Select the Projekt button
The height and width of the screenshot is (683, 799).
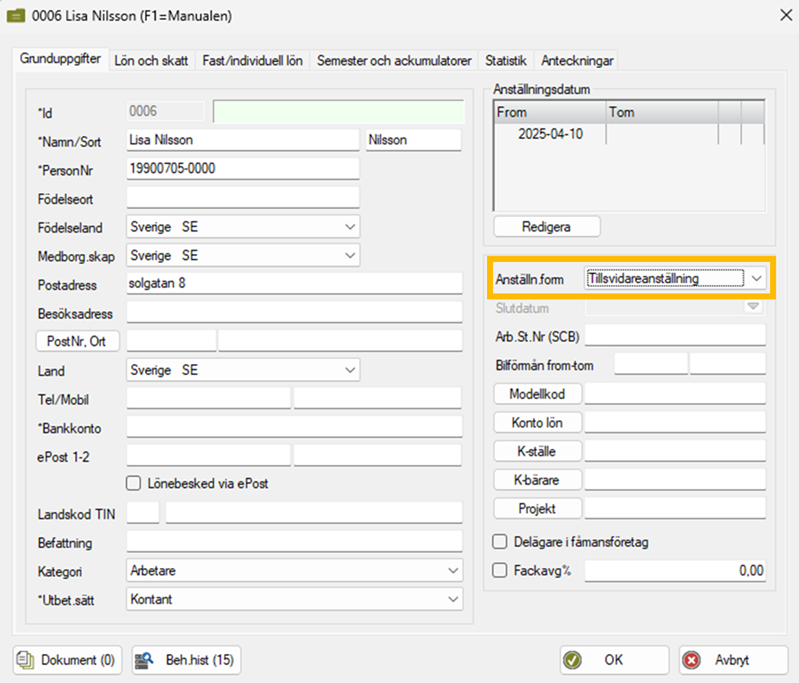tap(537, 509)
